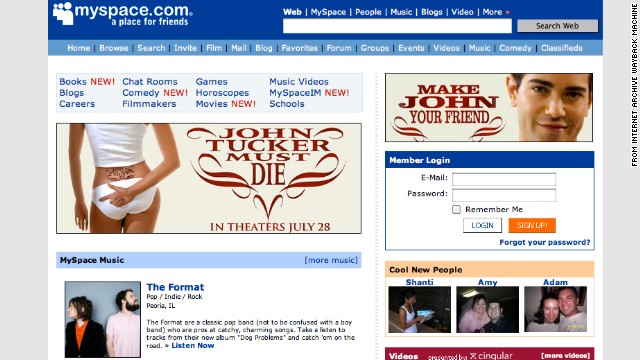The width and height of the screenshot is (640, 360).
Task: Open Search in the navigation bar
Action: coord(151,48)
